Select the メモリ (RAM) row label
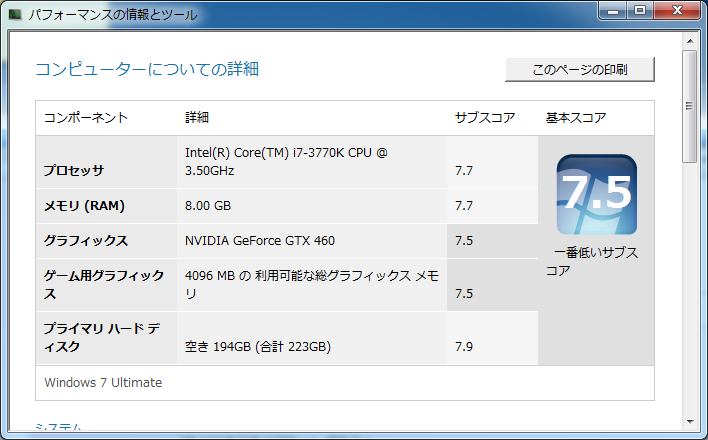Image resolution: width=708 pixels, height=440 pixels. 84,206
